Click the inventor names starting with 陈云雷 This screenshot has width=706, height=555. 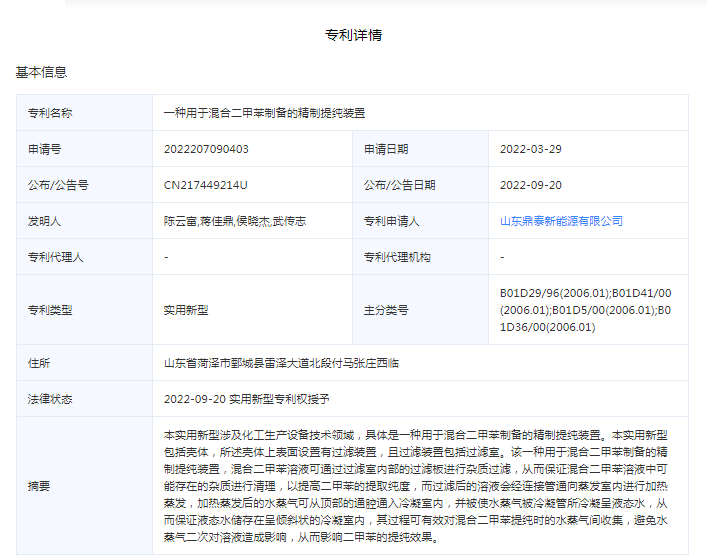point(234,221)
